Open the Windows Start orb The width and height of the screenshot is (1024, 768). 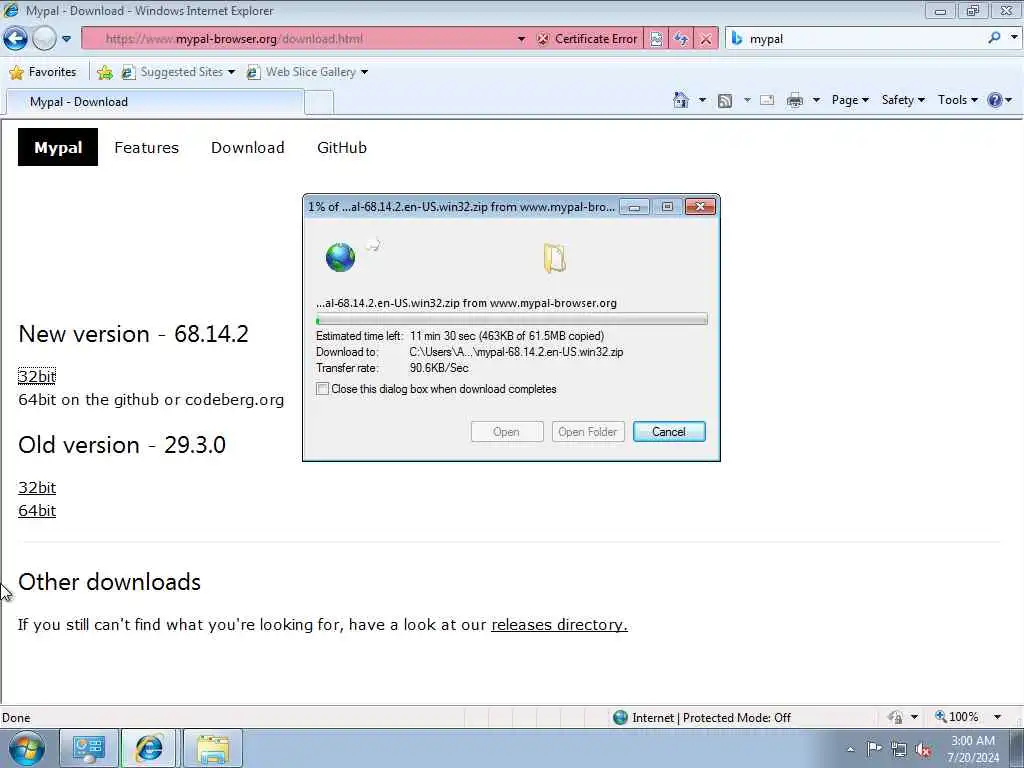click(27, 748)
